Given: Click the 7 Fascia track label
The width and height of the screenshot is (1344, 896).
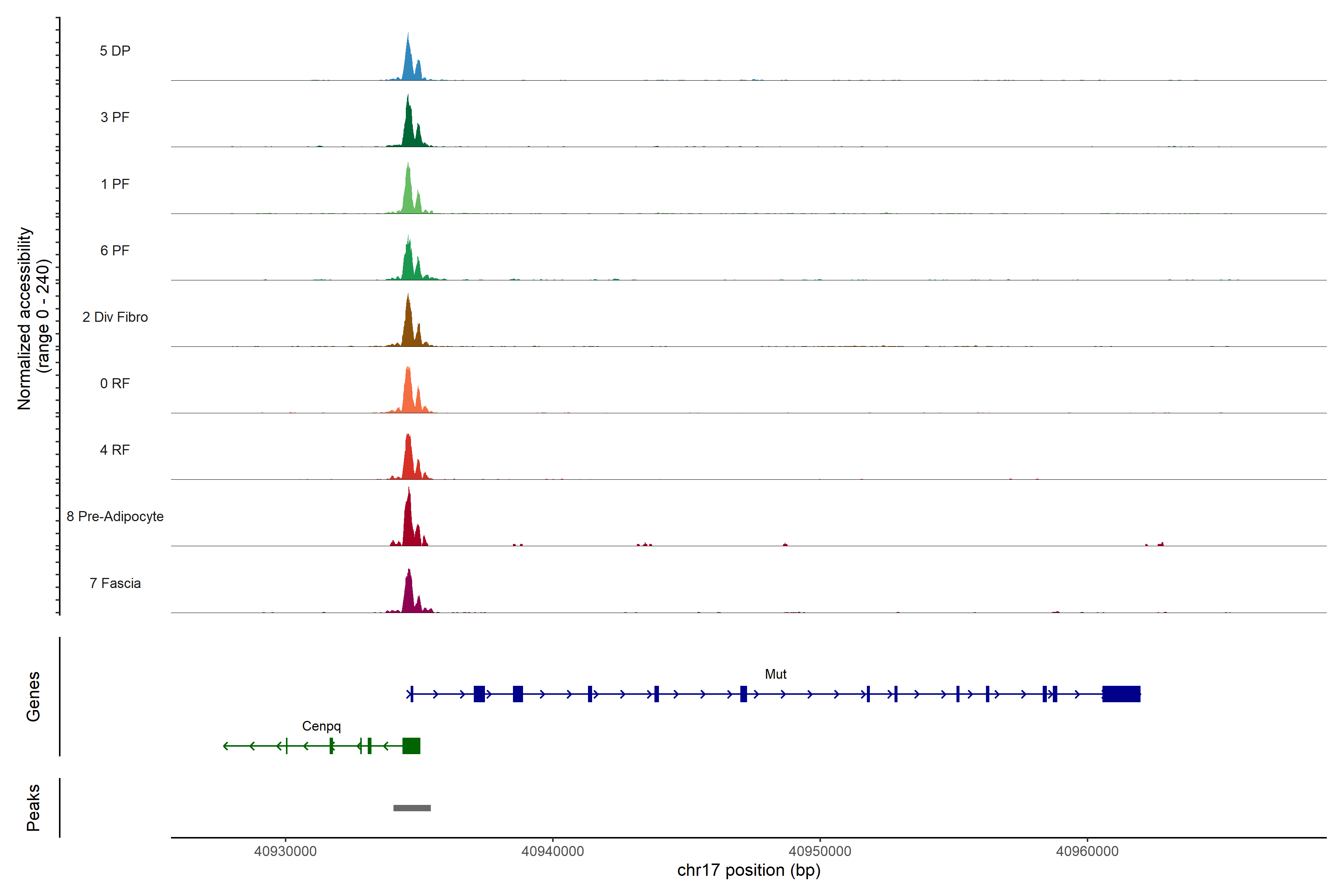Looking at the screenshot, I should pos(115,584).
